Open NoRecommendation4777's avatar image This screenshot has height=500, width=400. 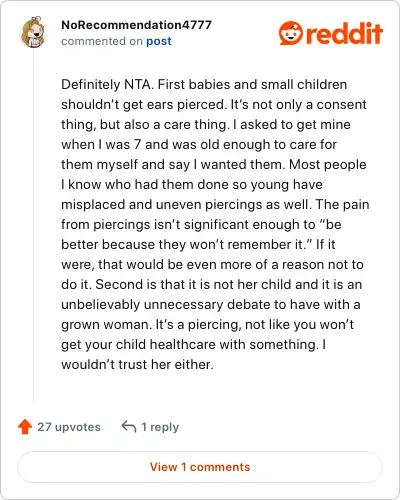click(33, 32)
